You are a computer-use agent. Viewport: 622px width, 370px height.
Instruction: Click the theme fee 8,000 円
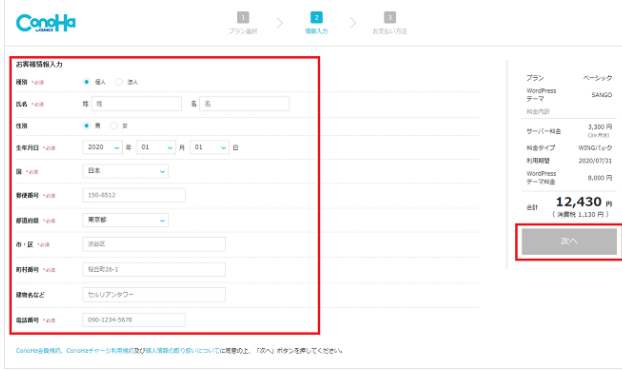pyautogui.click(x=600, y=178)
